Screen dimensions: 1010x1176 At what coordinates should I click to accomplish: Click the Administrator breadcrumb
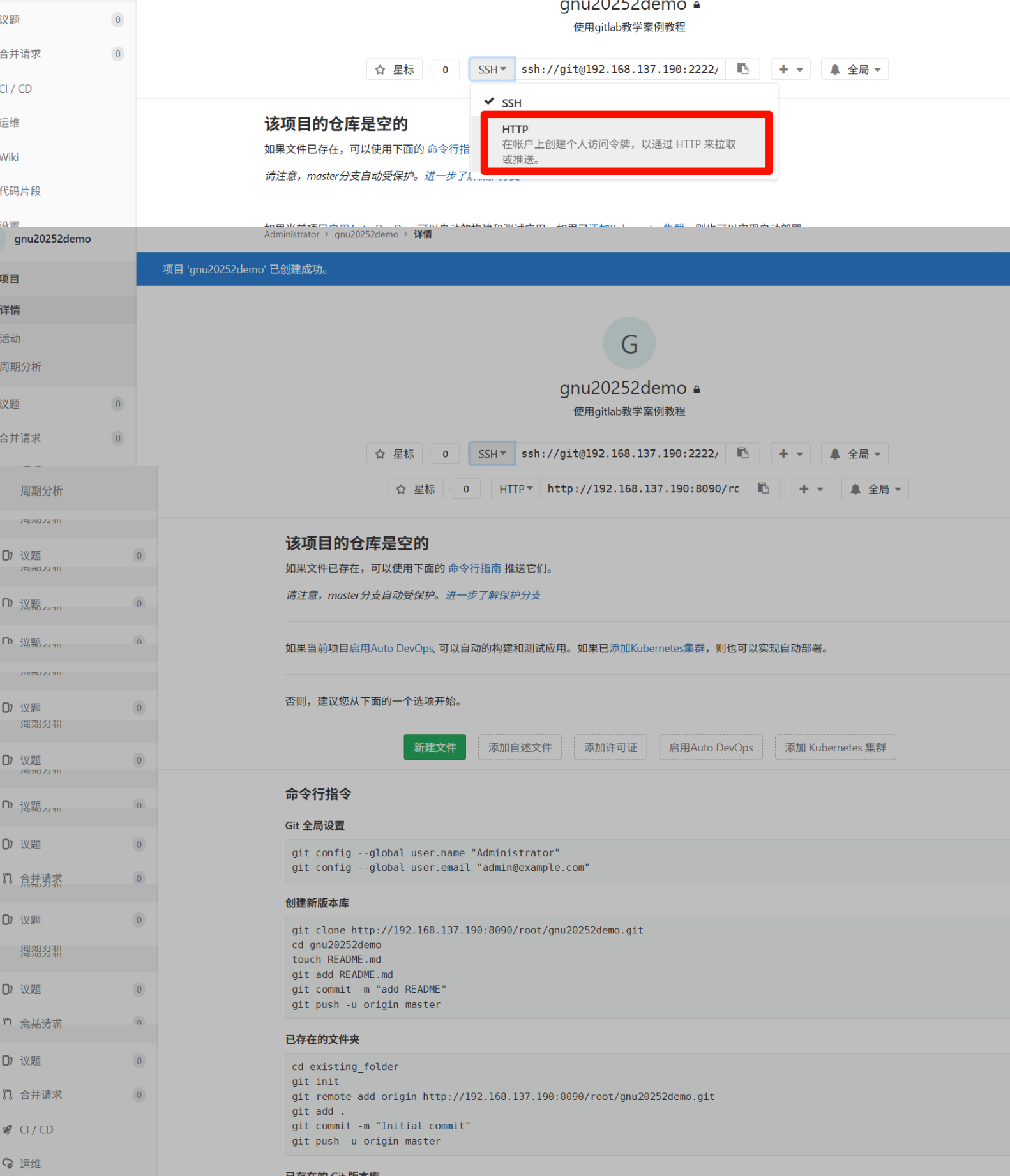pos(292,234)
